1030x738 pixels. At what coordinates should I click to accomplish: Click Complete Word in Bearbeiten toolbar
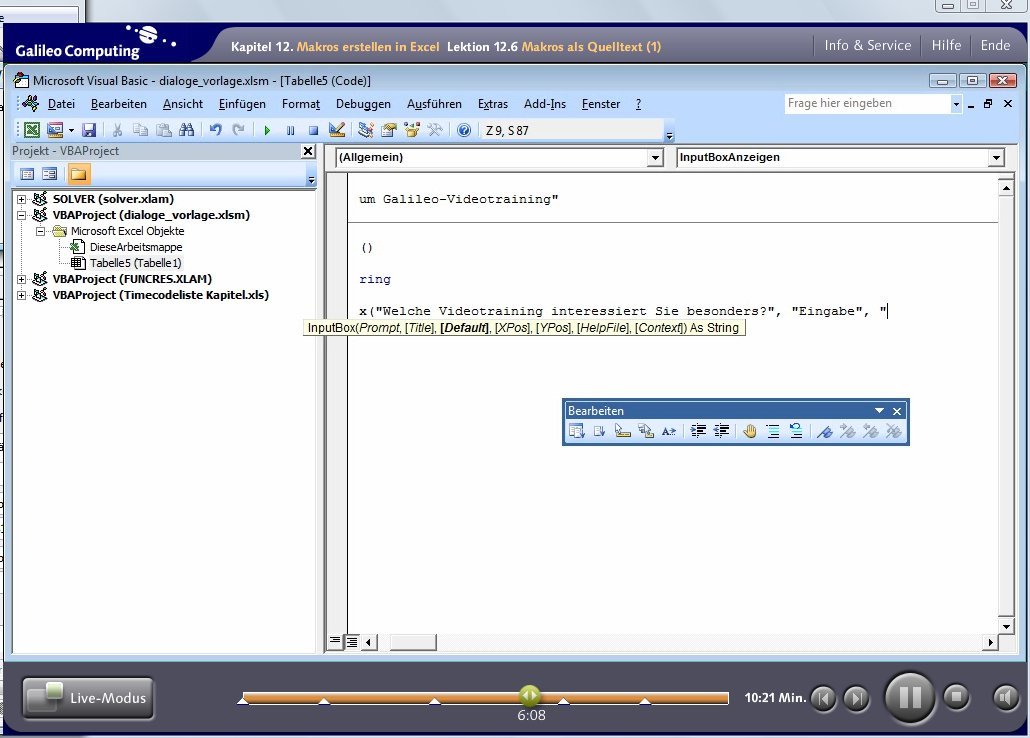669,431
